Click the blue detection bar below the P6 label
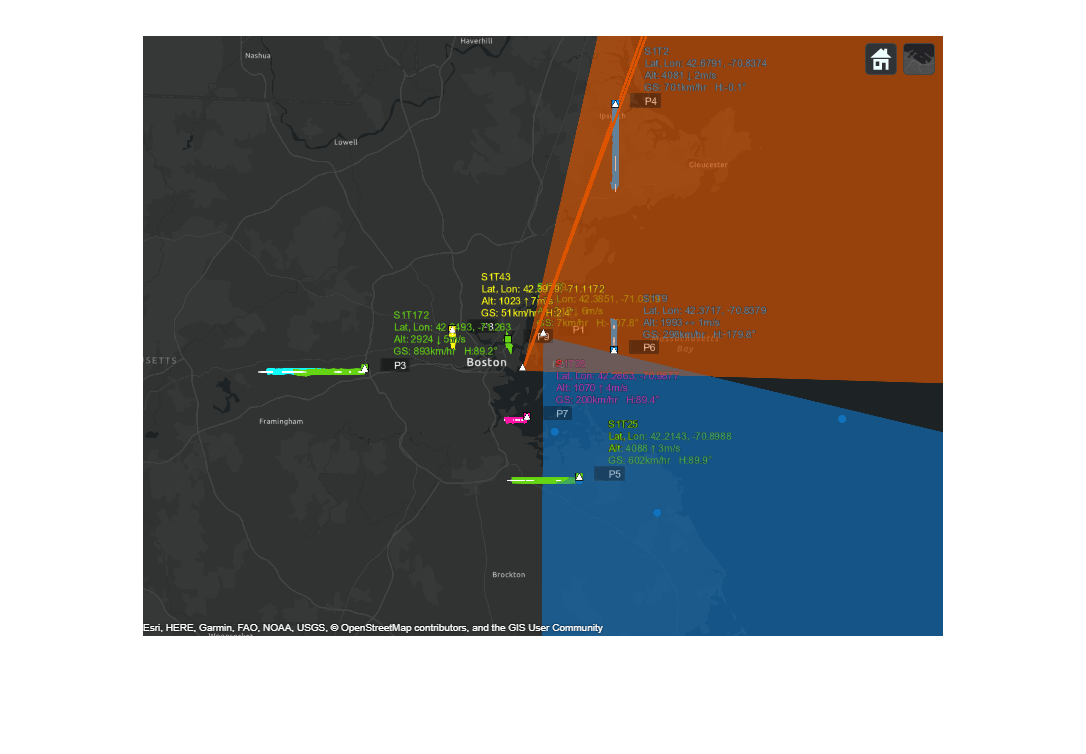Screen dimensions: 1086x754 tap(613, 330)
